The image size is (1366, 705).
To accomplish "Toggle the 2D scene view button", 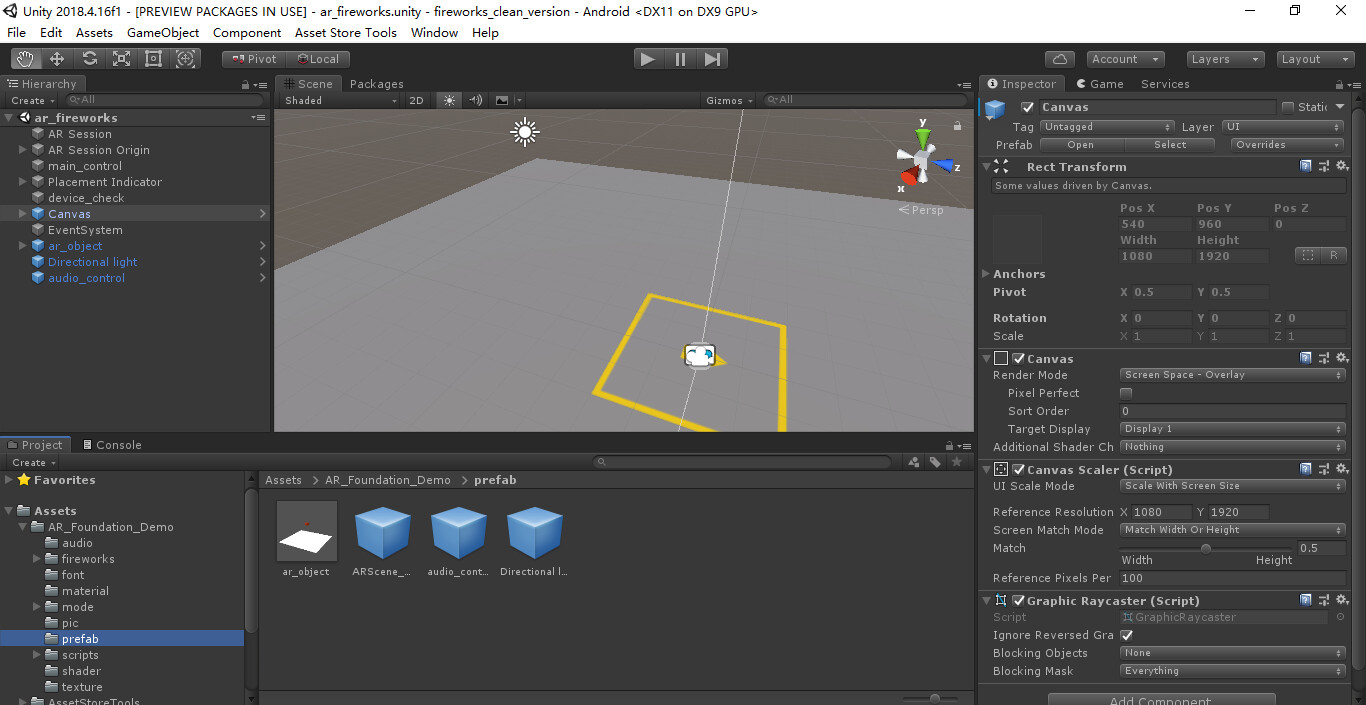I will 417,100.
